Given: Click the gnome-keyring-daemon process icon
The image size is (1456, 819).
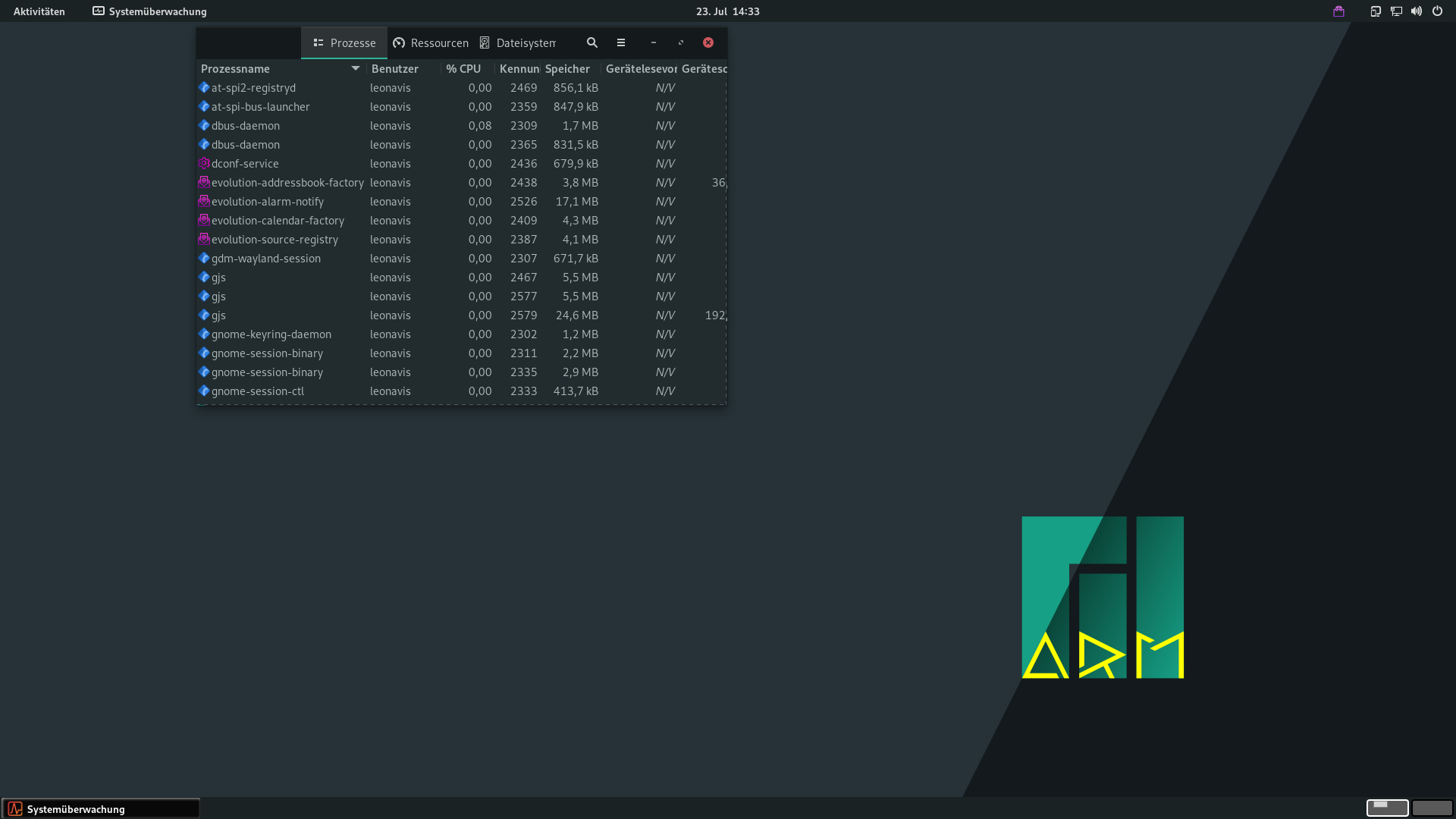Looking at the screenshot, I should coord(204,334).
